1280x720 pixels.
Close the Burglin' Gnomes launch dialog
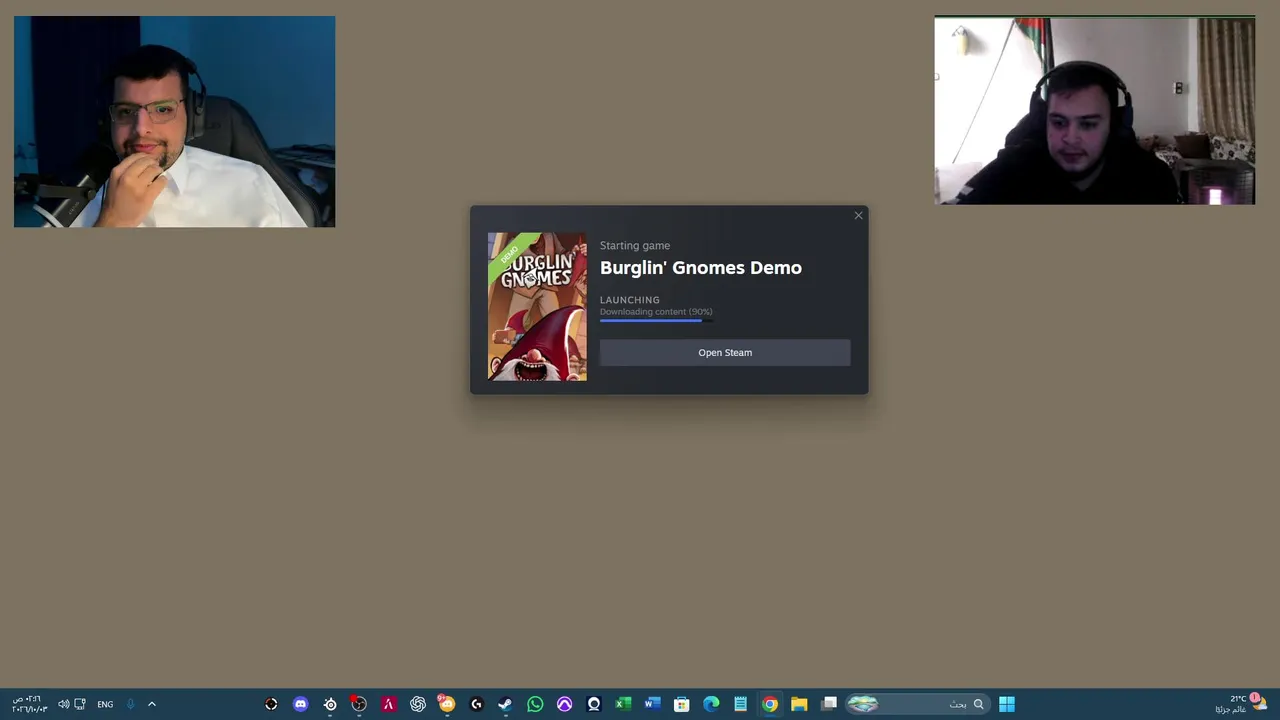858,215
